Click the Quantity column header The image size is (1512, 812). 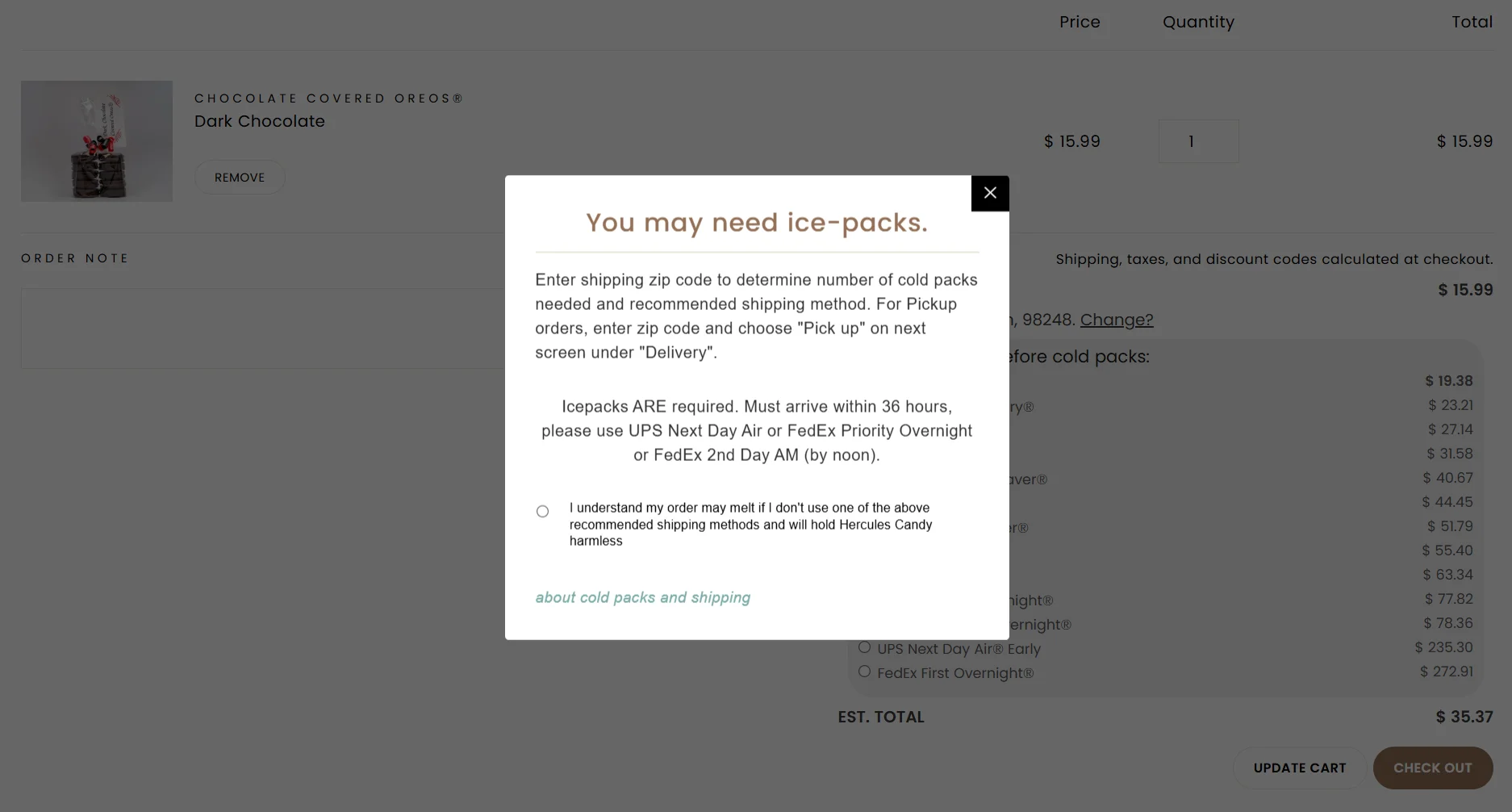[1198, 22]
